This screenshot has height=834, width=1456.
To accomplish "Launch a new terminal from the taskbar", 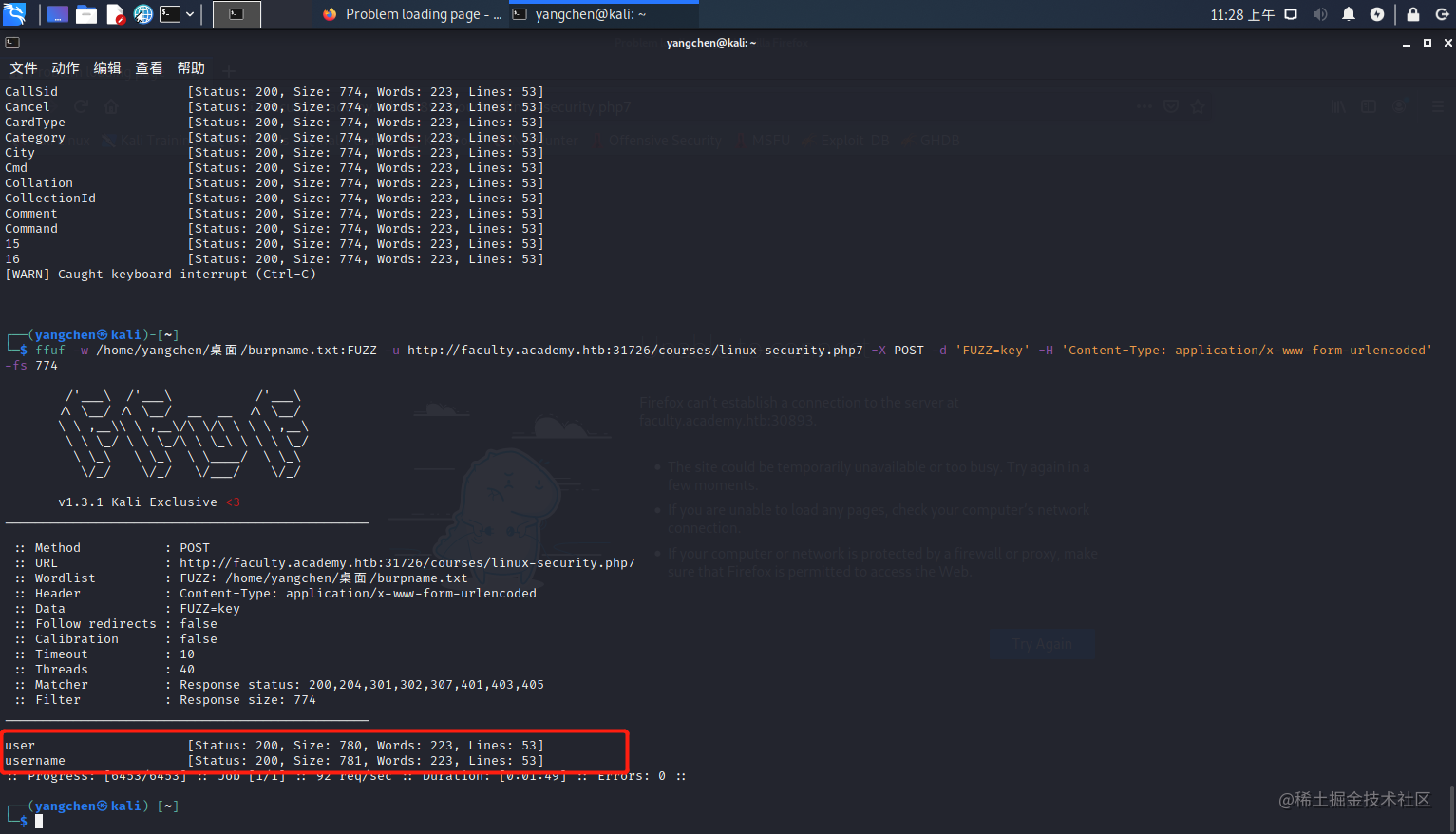I will 170,14.
